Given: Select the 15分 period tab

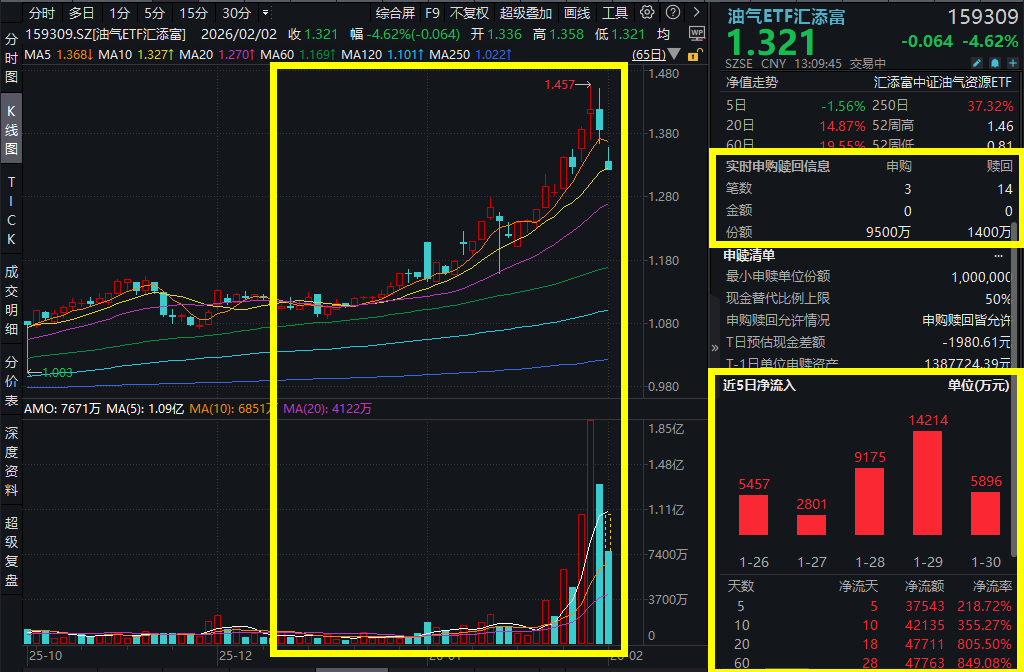Looking at the screenshot, I should click(x=193, y=12).
